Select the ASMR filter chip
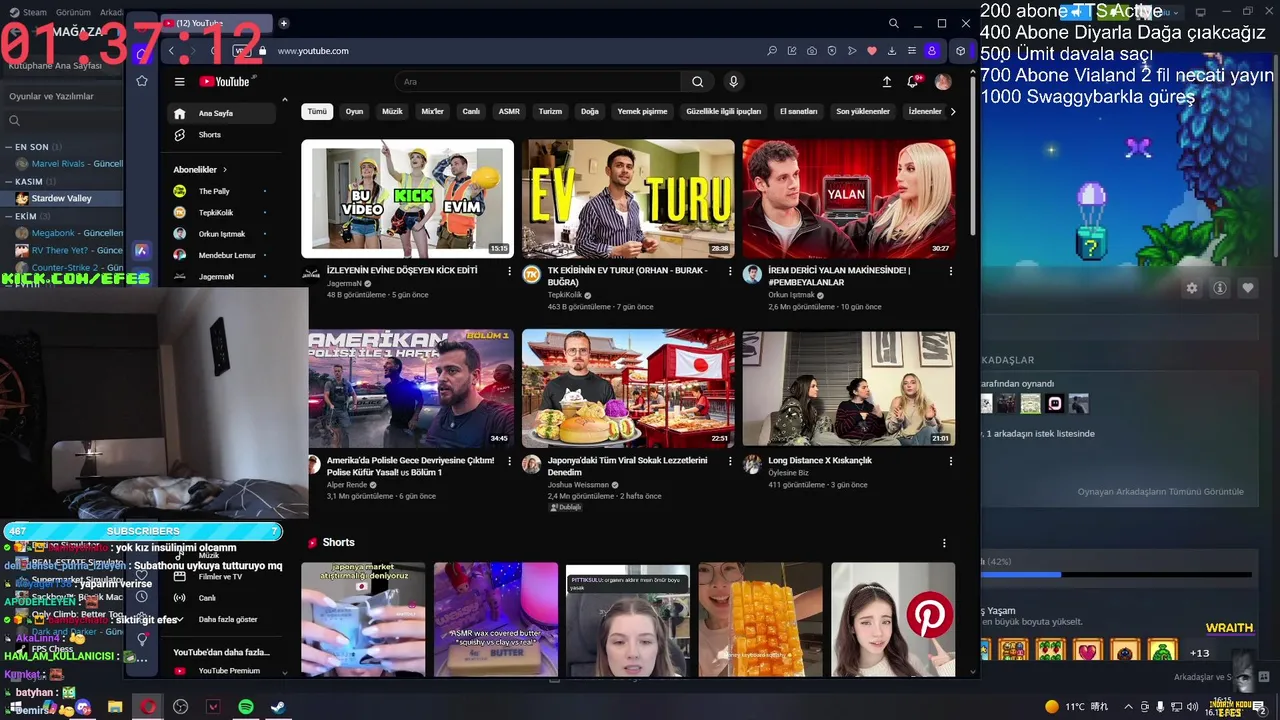This screenshot has width=1280, height=720. pos(509,111)
